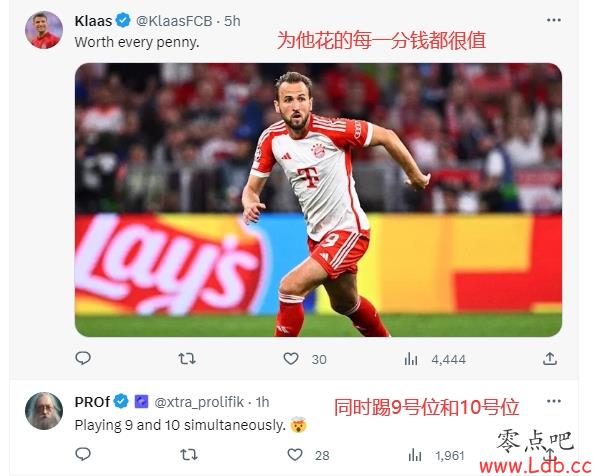Retweet the Klaas tweet

coord(187,359)
